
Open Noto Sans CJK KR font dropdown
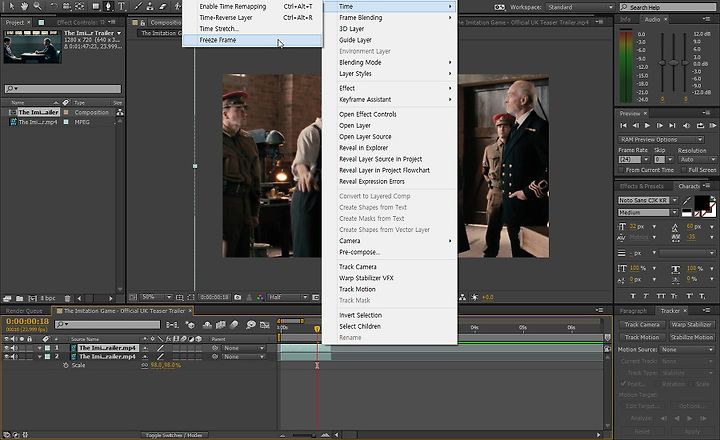point(647,200)
